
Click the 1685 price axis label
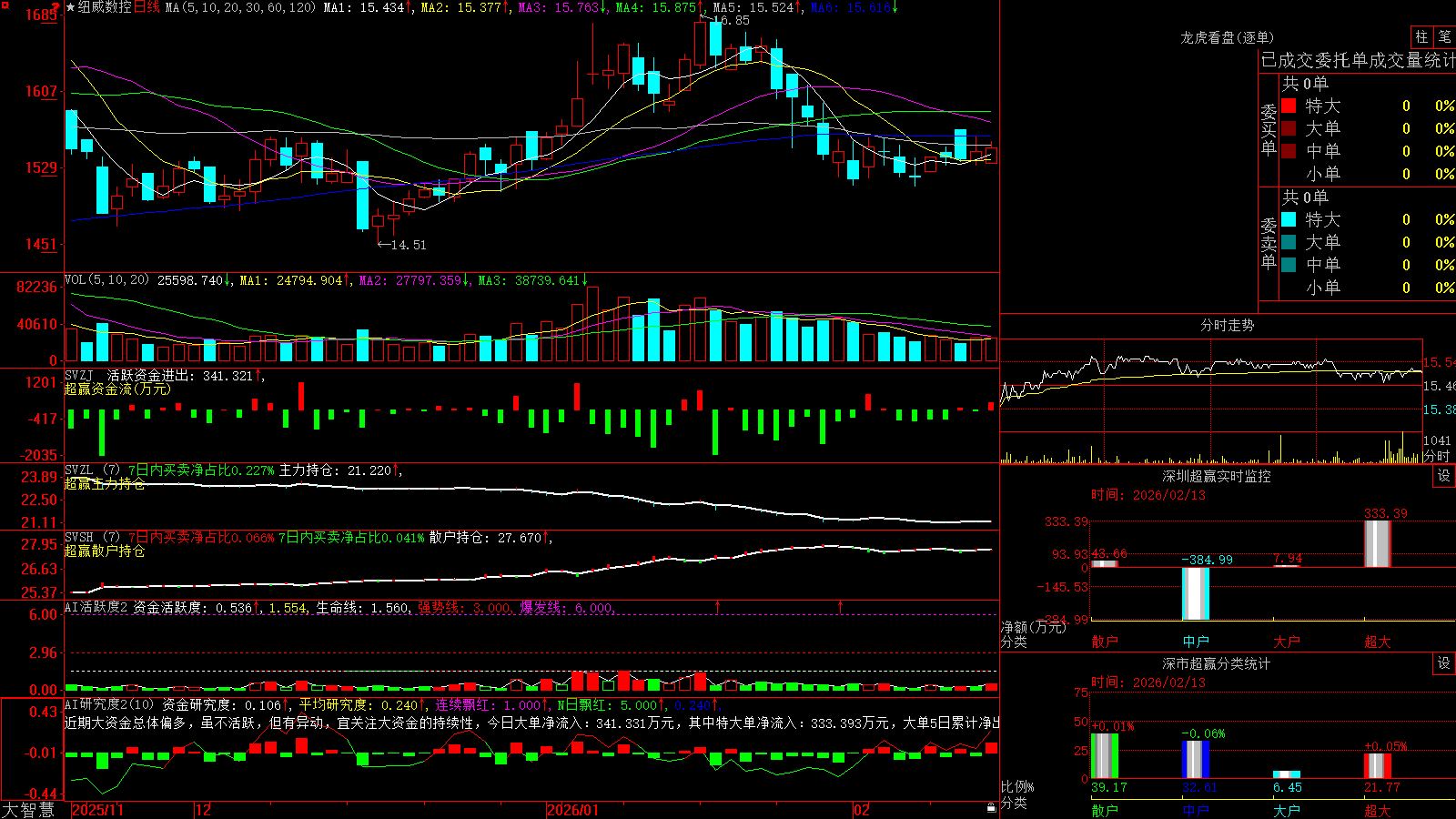41,15
